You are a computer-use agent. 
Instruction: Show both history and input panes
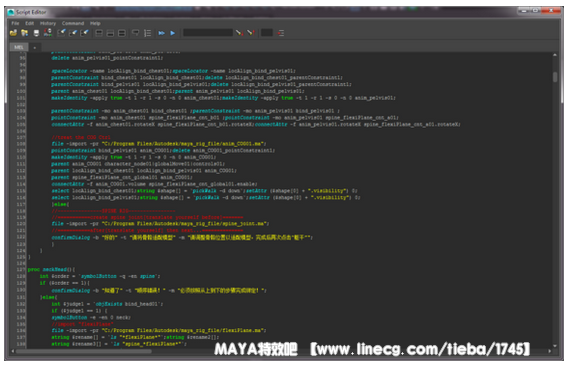point(122,33)
